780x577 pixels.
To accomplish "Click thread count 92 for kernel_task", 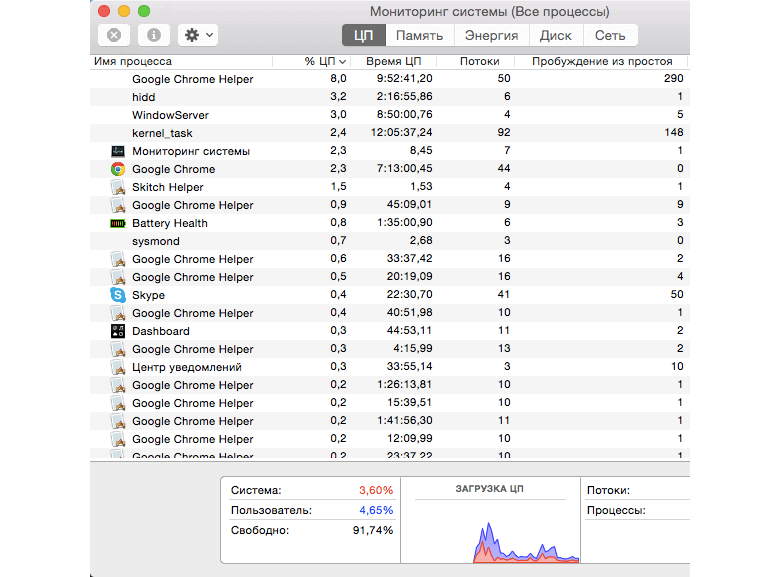I will click(504, 132).
